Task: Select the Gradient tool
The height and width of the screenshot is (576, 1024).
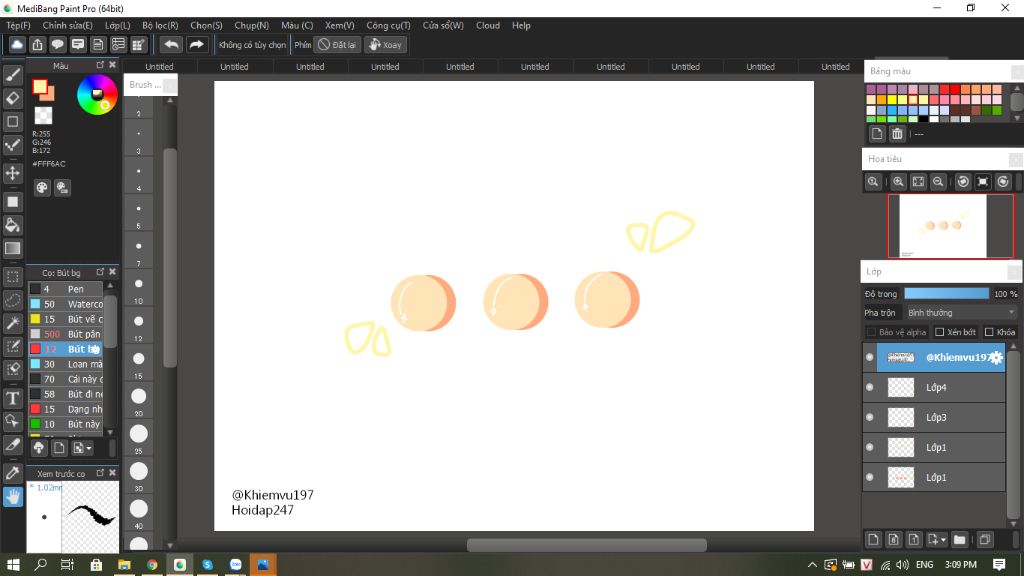Action: [x=12, y=248]
